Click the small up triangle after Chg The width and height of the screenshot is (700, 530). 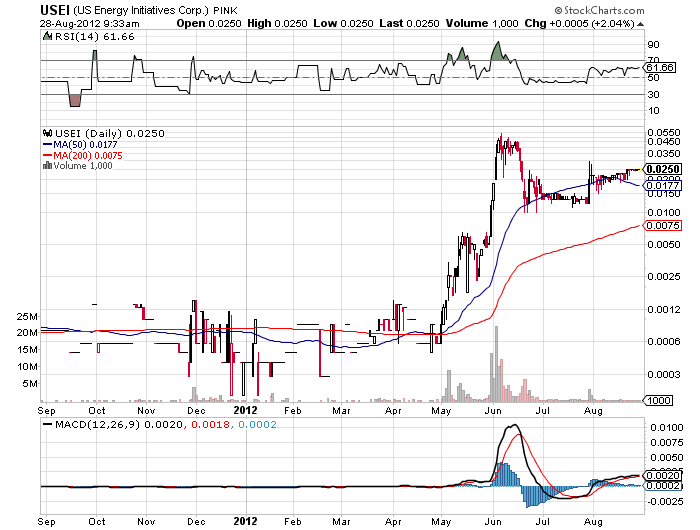640,24
